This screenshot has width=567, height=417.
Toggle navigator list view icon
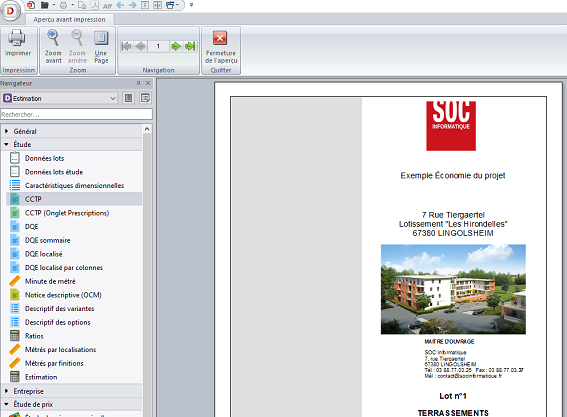point(128,98)
